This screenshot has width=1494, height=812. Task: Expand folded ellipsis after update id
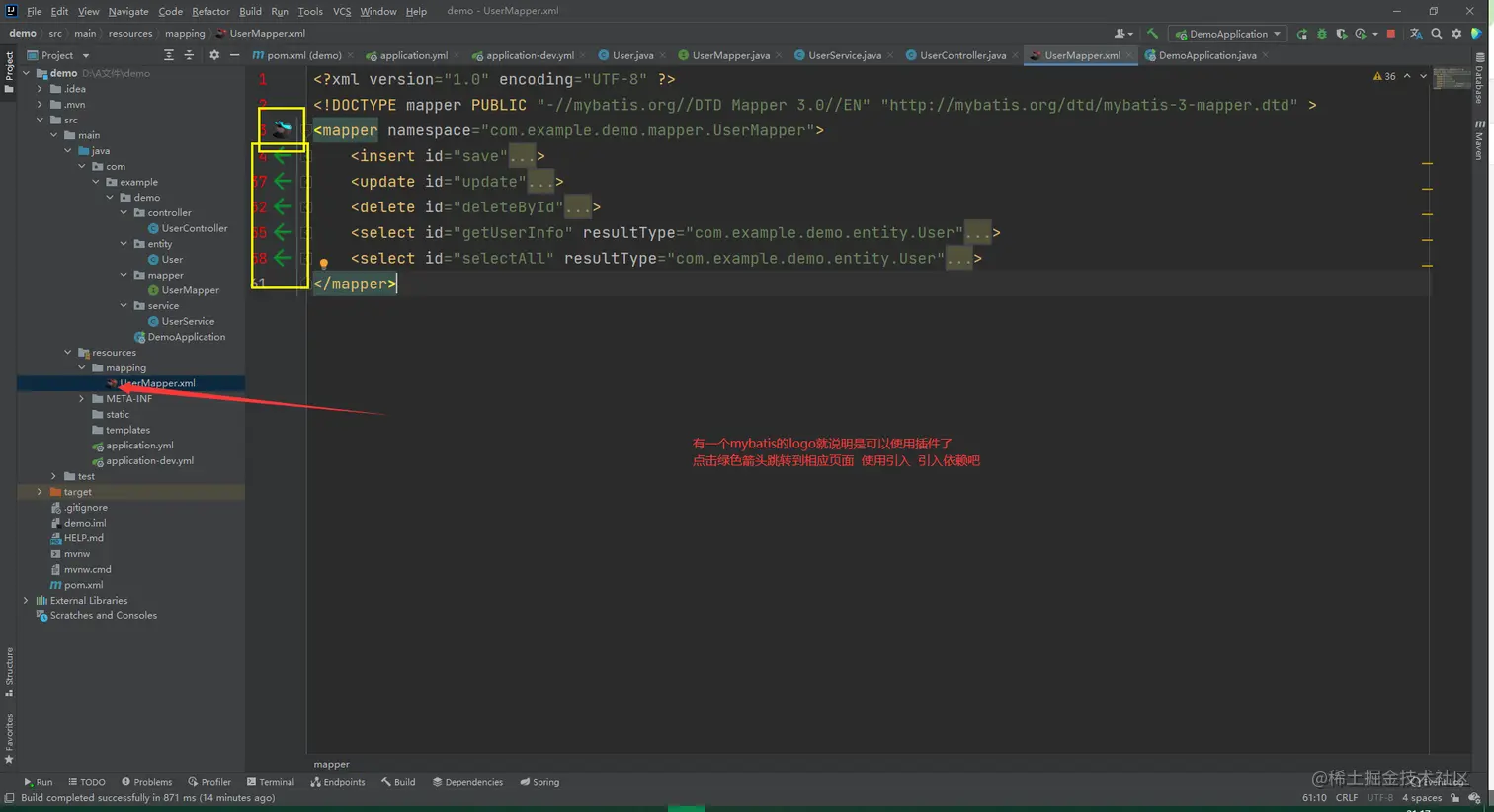(539, 182)
